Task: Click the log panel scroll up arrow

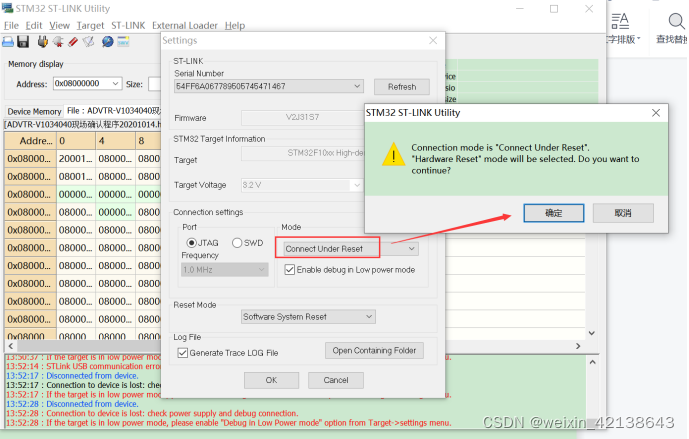Action: coord(592,363)
